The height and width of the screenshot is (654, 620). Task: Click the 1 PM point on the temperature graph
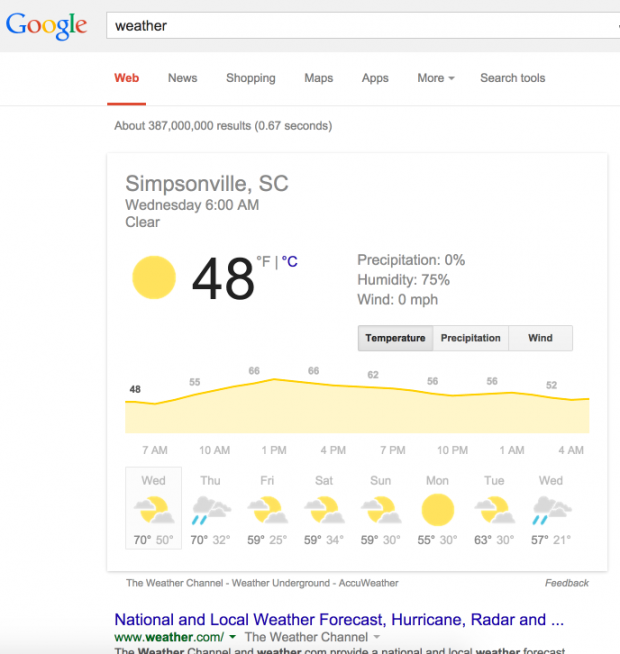[274, 379]
